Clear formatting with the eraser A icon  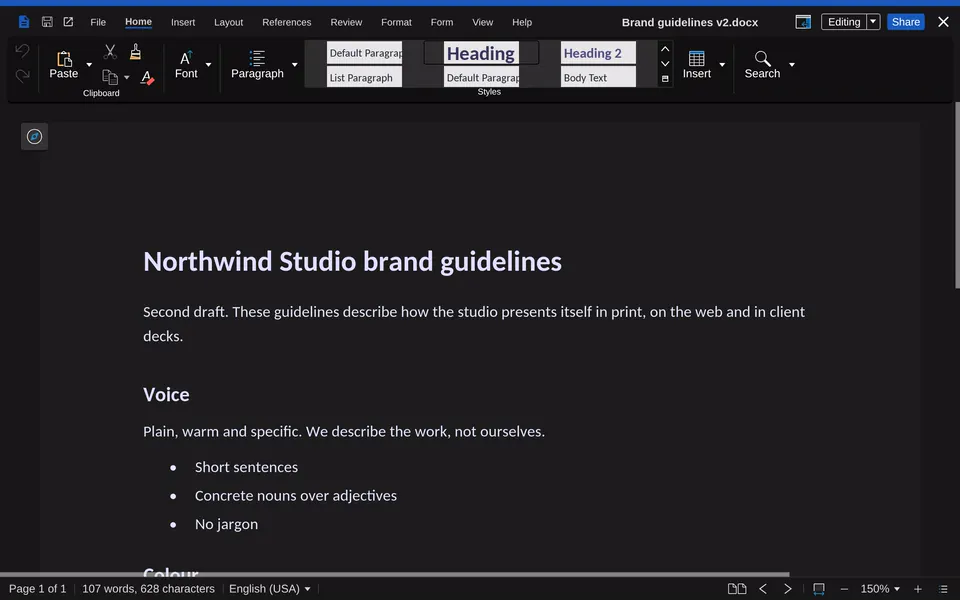click(147, 78)
